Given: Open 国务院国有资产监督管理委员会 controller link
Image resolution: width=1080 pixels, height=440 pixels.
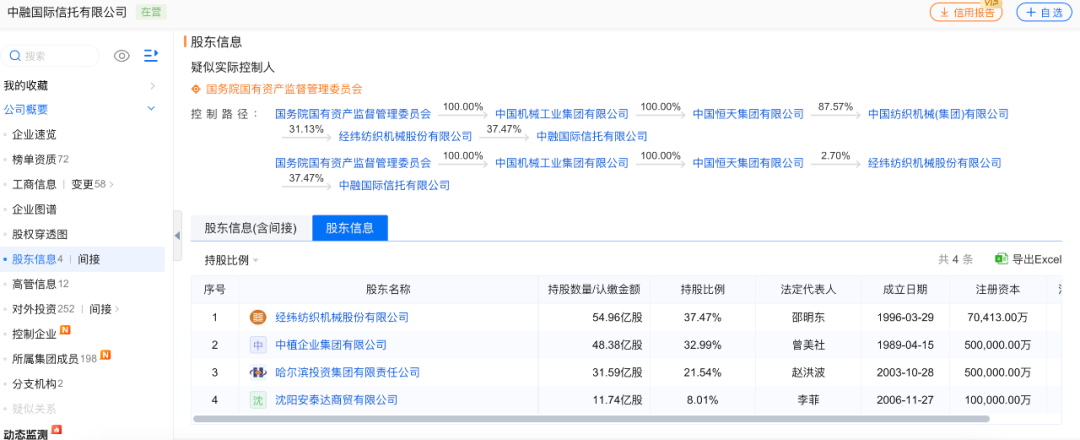Looking at the screenshot, I should [284, 89].
